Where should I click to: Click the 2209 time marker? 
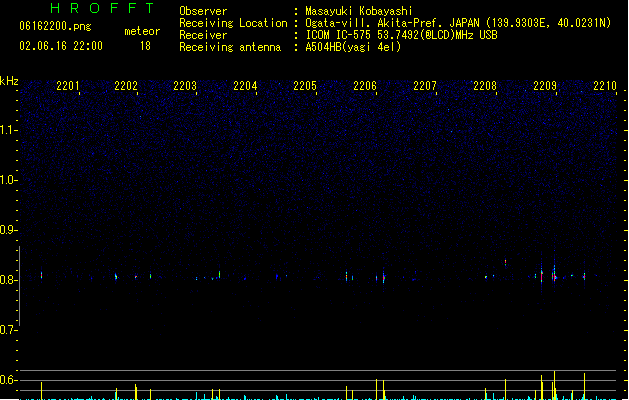coord(545,86)
